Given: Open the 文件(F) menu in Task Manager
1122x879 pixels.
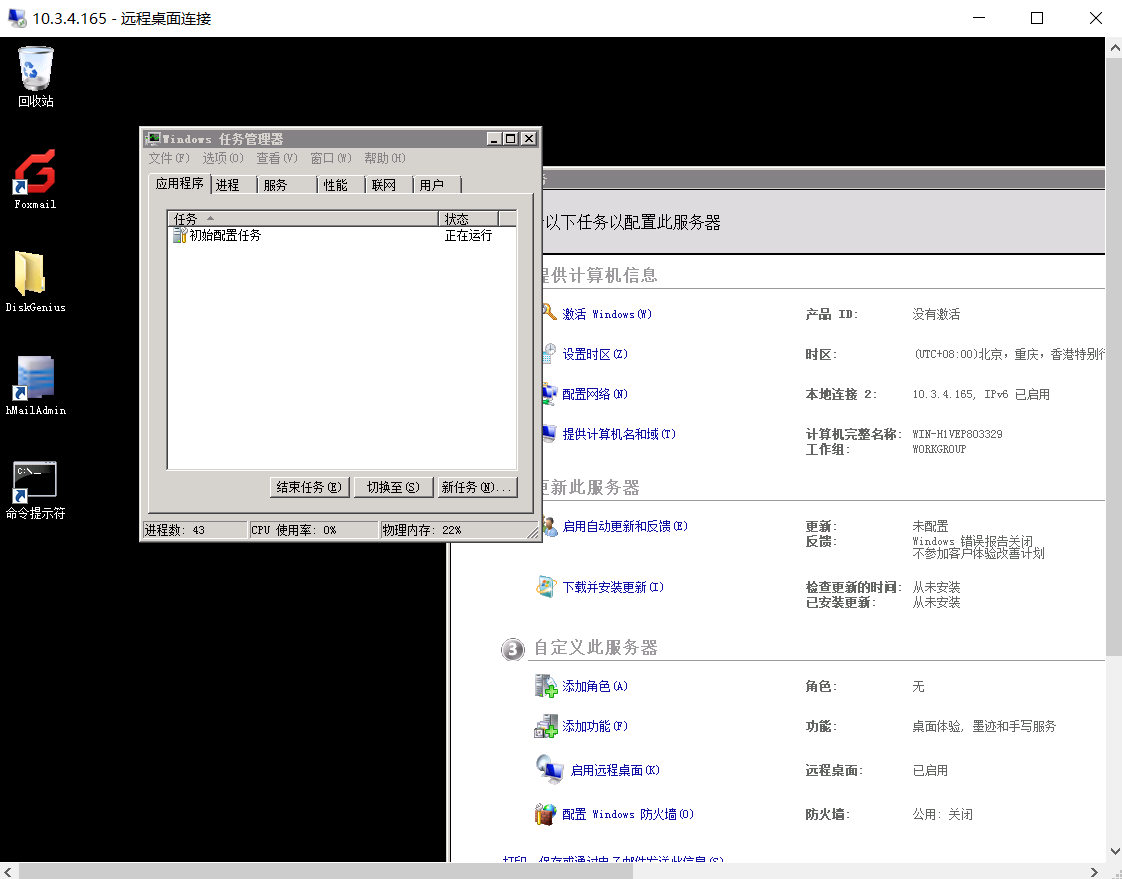Looking at the screenshot, I should click(x=168, y=158).
